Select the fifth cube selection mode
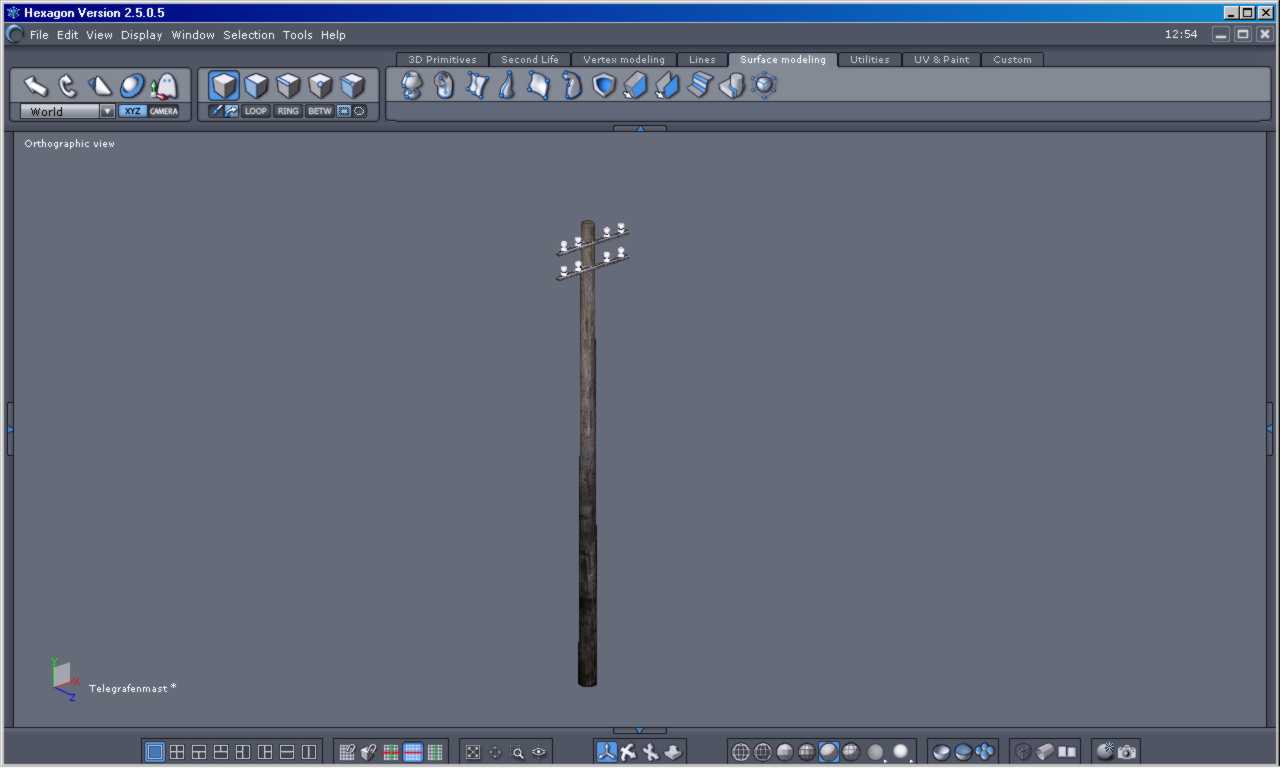Viewport: 1280px width, 768px height. [352, 86]
